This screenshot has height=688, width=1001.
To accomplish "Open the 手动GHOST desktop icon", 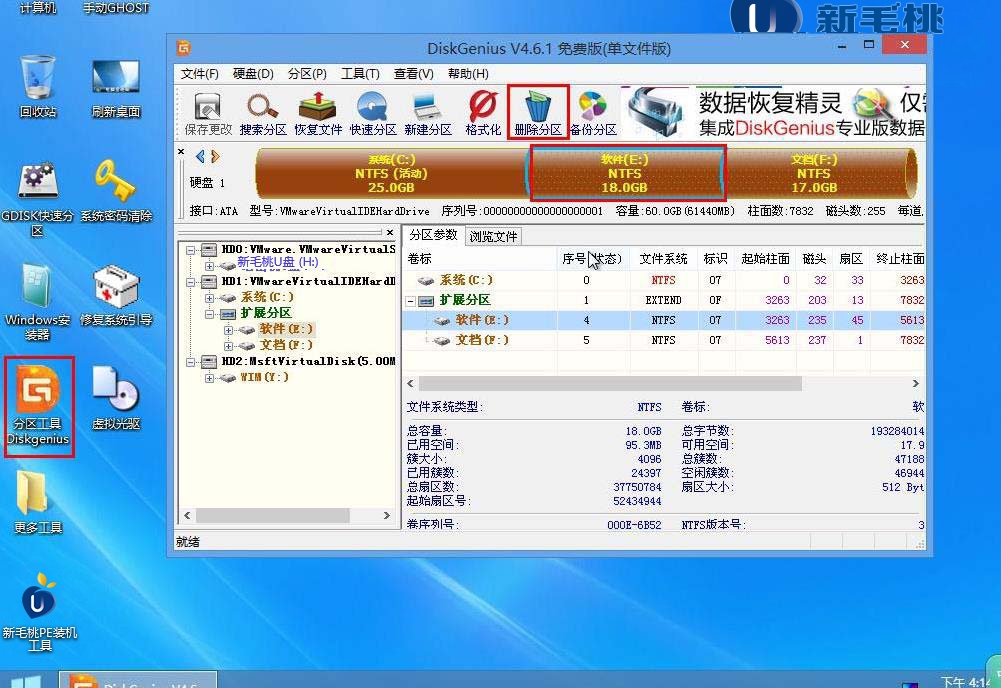I will [x=116, y=8].
